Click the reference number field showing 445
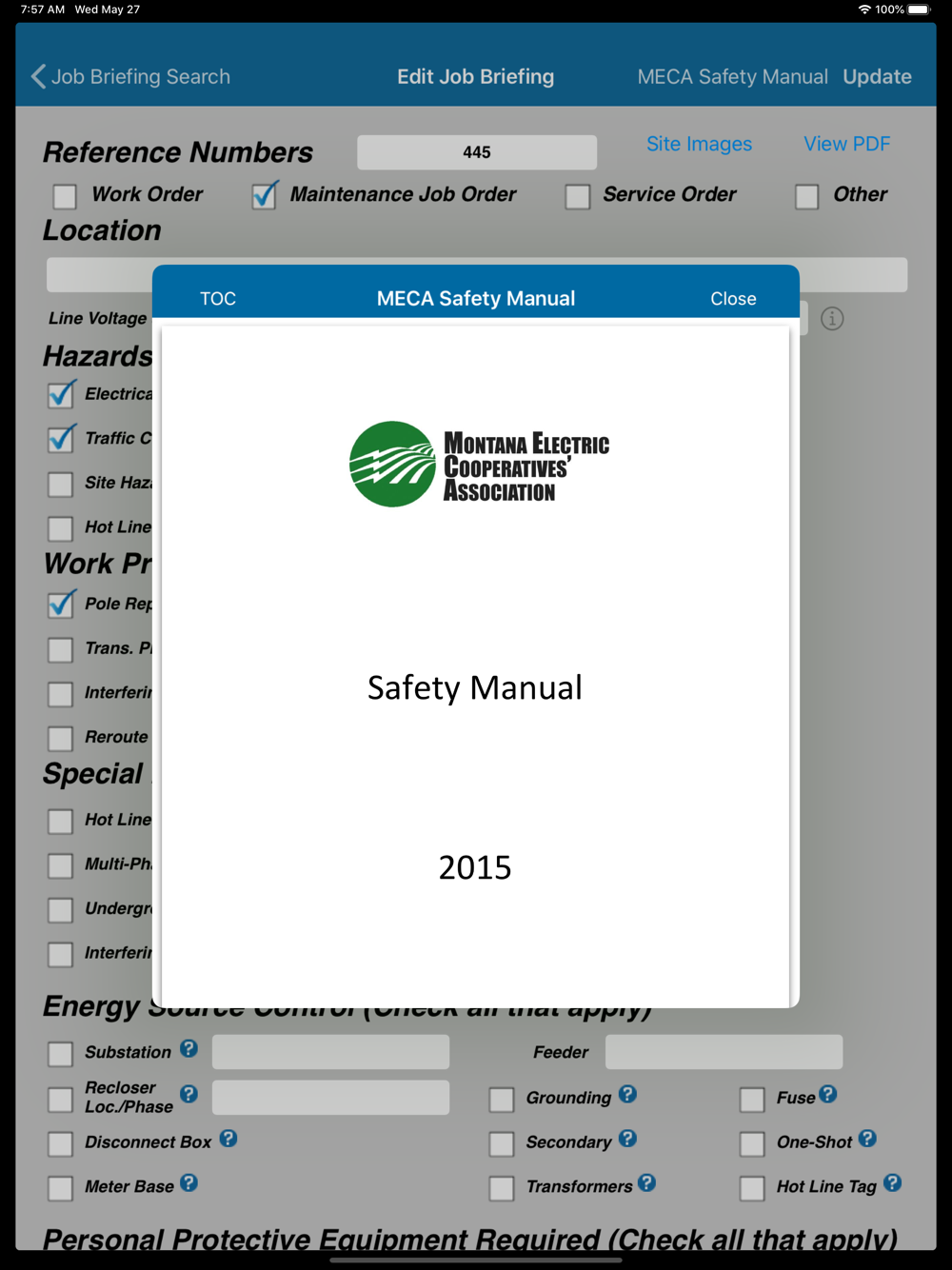Image resolution: width=952 pixels, height=1270 pixels. [477, 152]
